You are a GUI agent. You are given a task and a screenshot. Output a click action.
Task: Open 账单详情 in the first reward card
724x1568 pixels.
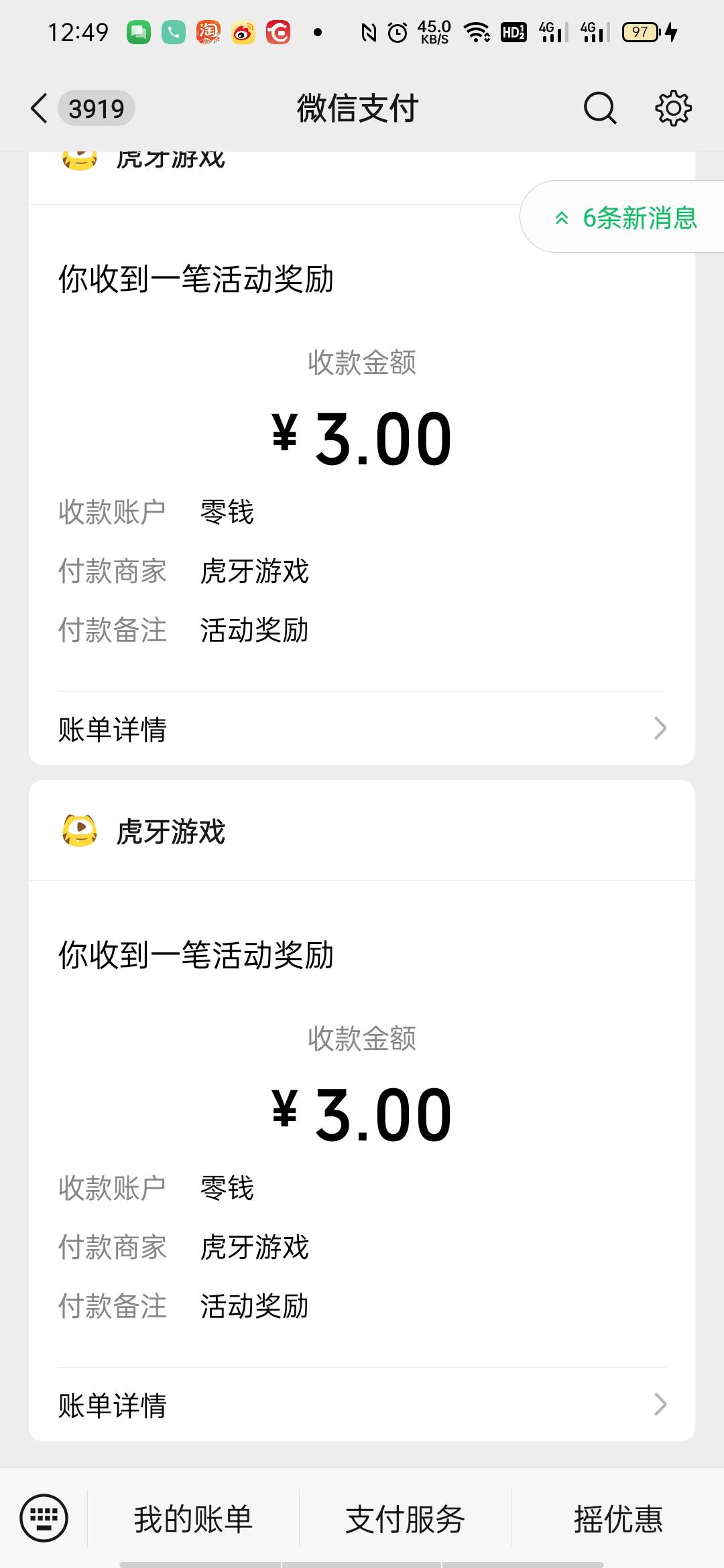(112, 729)
